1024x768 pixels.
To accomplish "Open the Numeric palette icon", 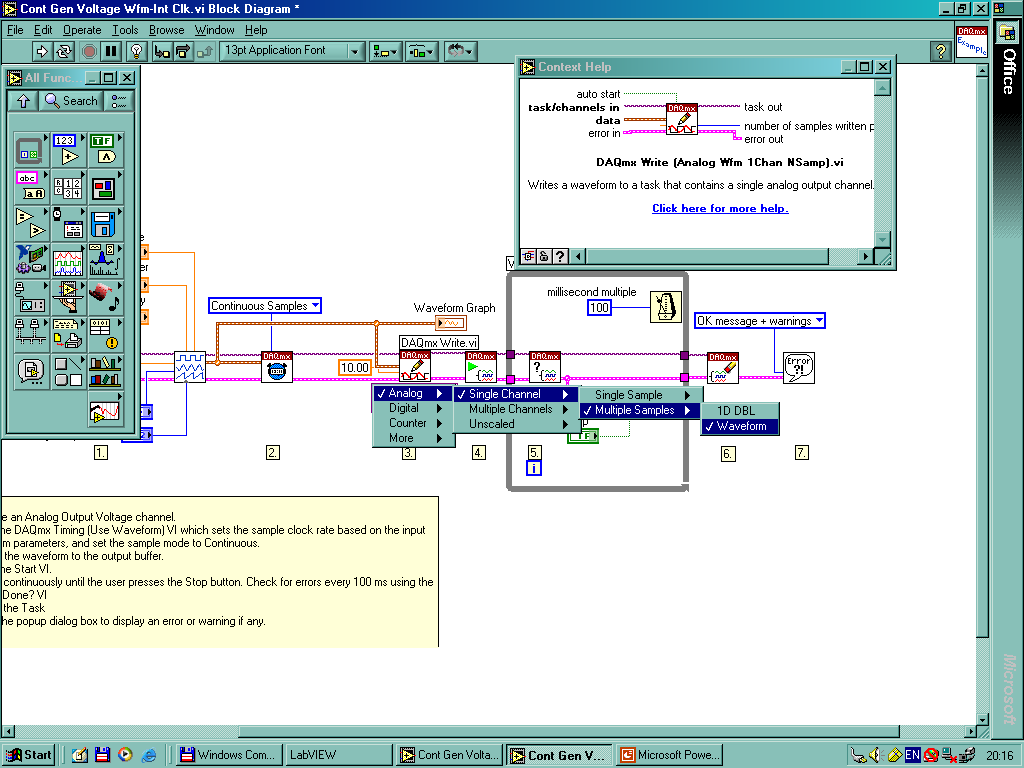I will (68, 150).
